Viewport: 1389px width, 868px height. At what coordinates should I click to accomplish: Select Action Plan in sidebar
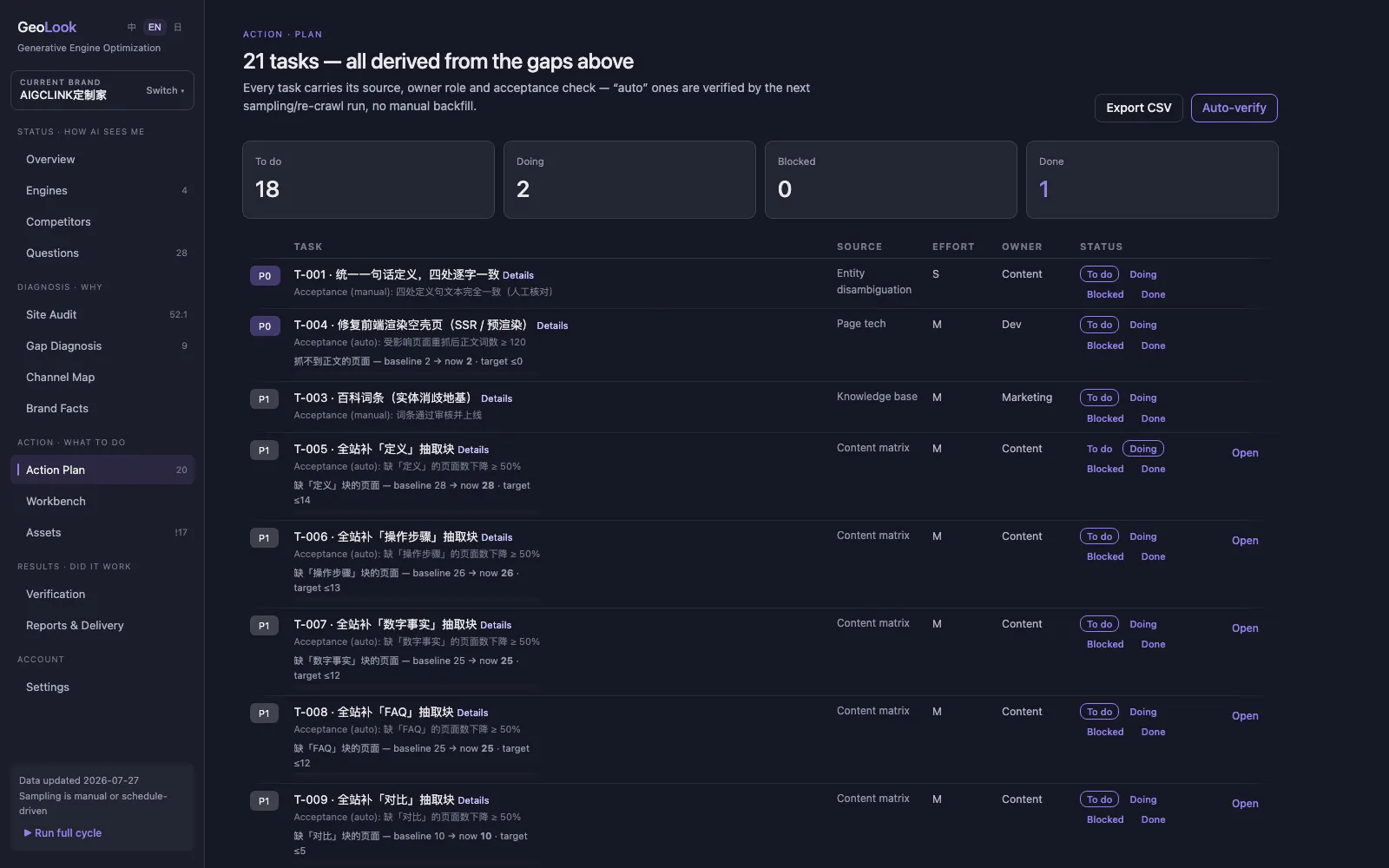pos(102,470)
